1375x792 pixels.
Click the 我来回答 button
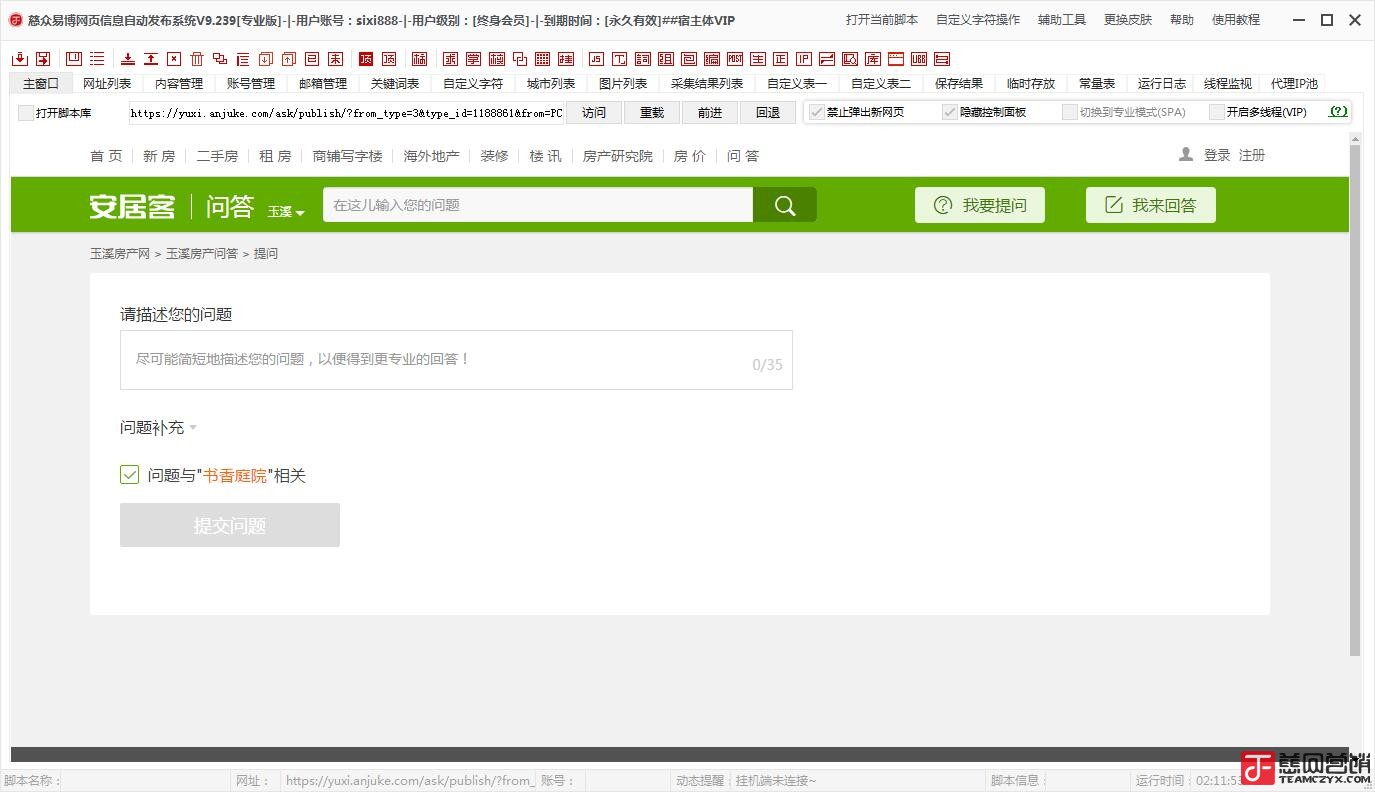click(1151, 205)
